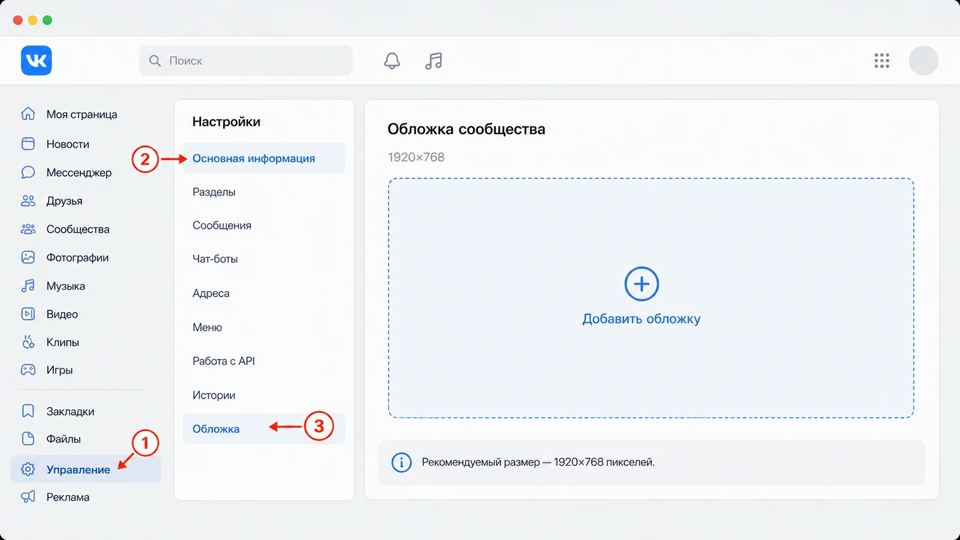Click the Настройки heading
The width and height of the screenshot is (960, 540).
click(x=226, y=122)
